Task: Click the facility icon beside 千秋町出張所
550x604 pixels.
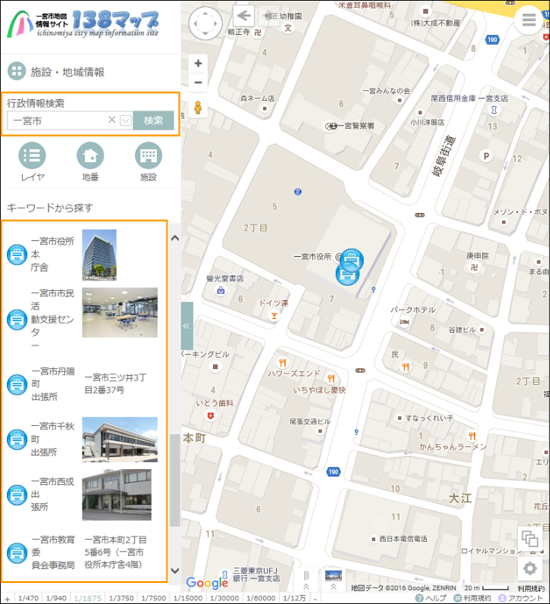Action: (17, 440)
